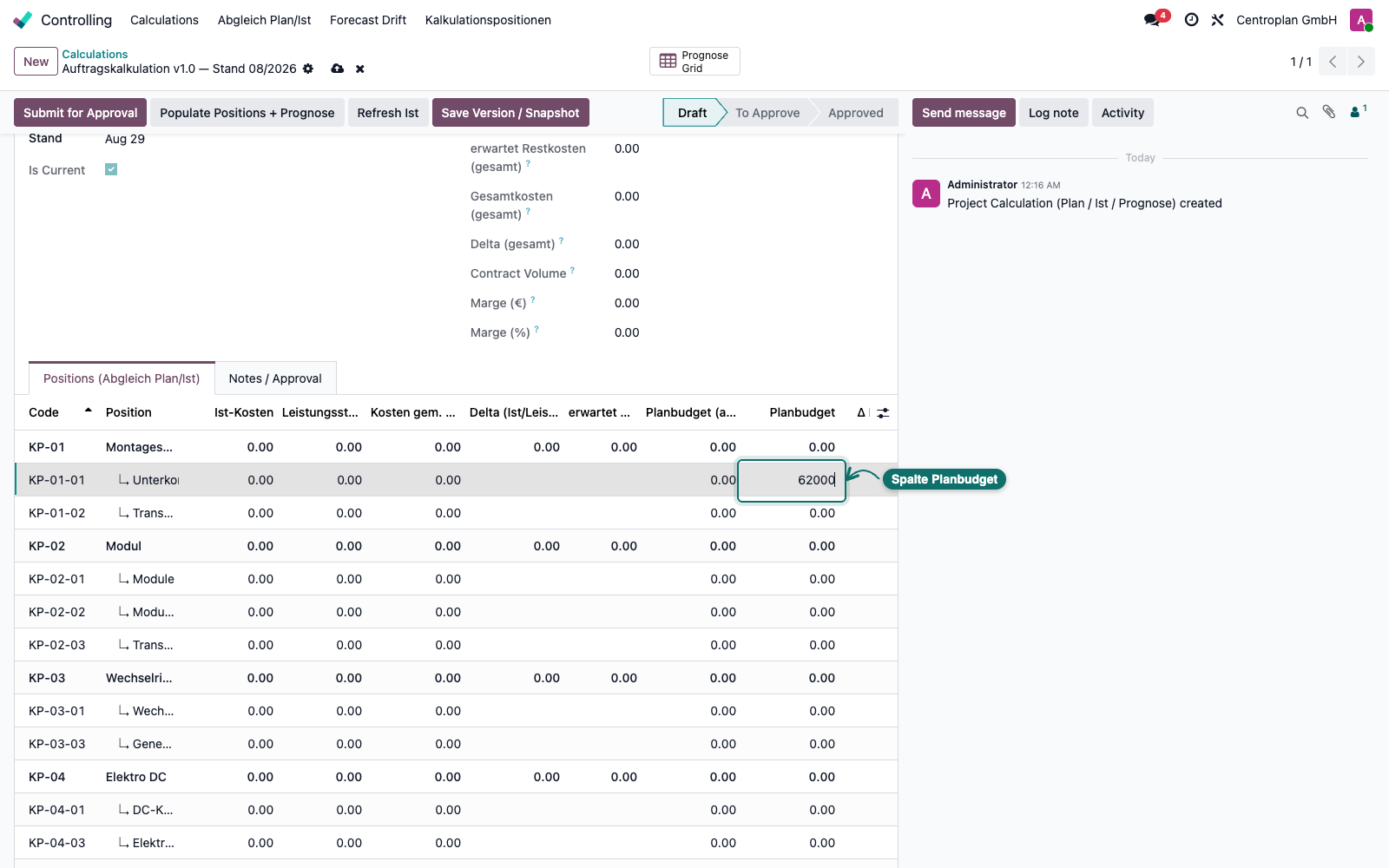Open the followers person icon
Image resolution: width=1389 pixels, height=868 pixels.
pos(1358,112)
